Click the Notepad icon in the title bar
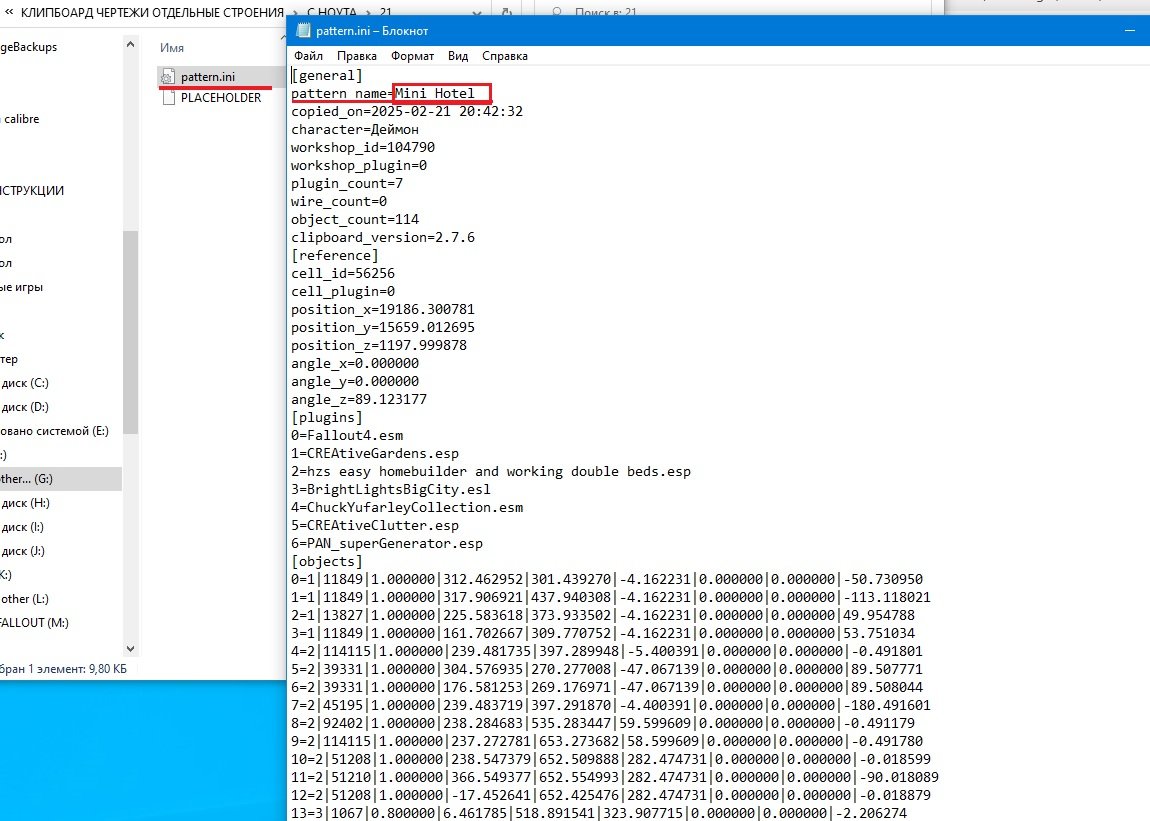The image size is (1150, 821). tap(303, 30)
